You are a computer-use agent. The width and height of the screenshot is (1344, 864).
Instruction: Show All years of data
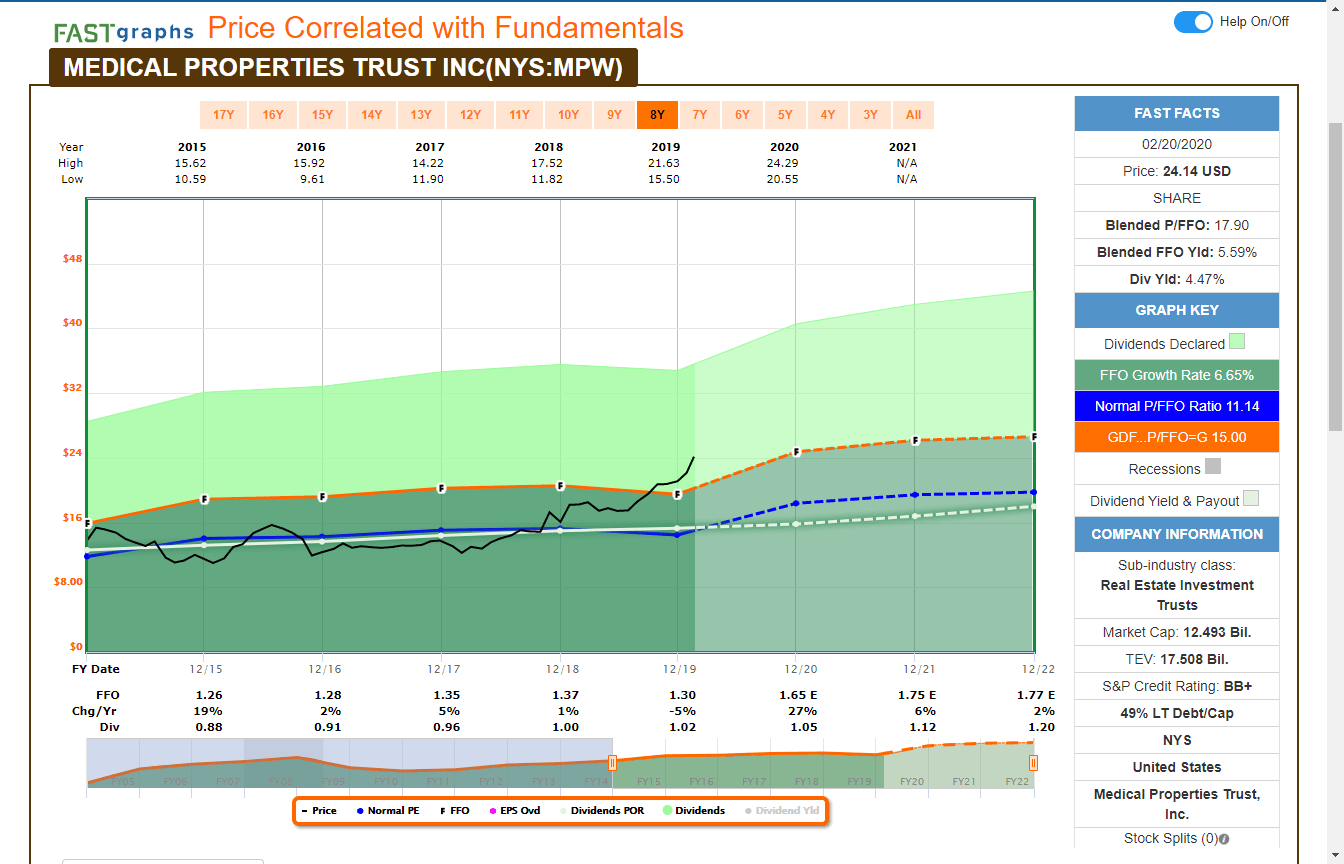(913, 115)
